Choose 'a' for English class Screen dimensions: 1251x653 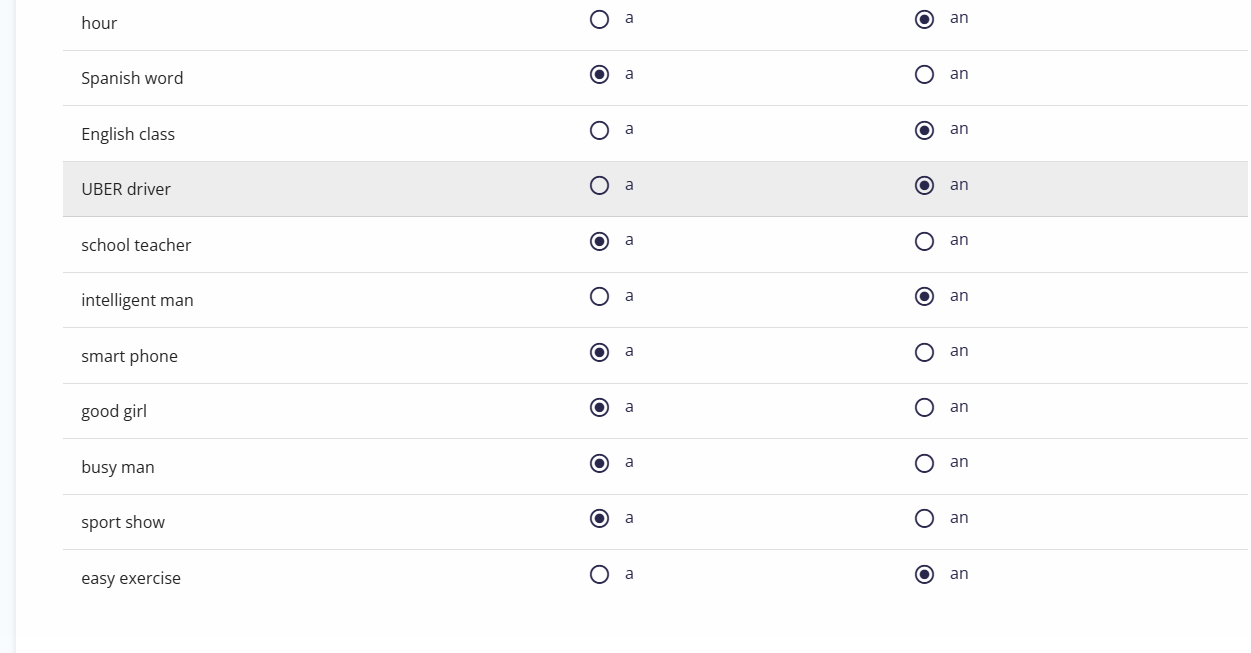599,130
